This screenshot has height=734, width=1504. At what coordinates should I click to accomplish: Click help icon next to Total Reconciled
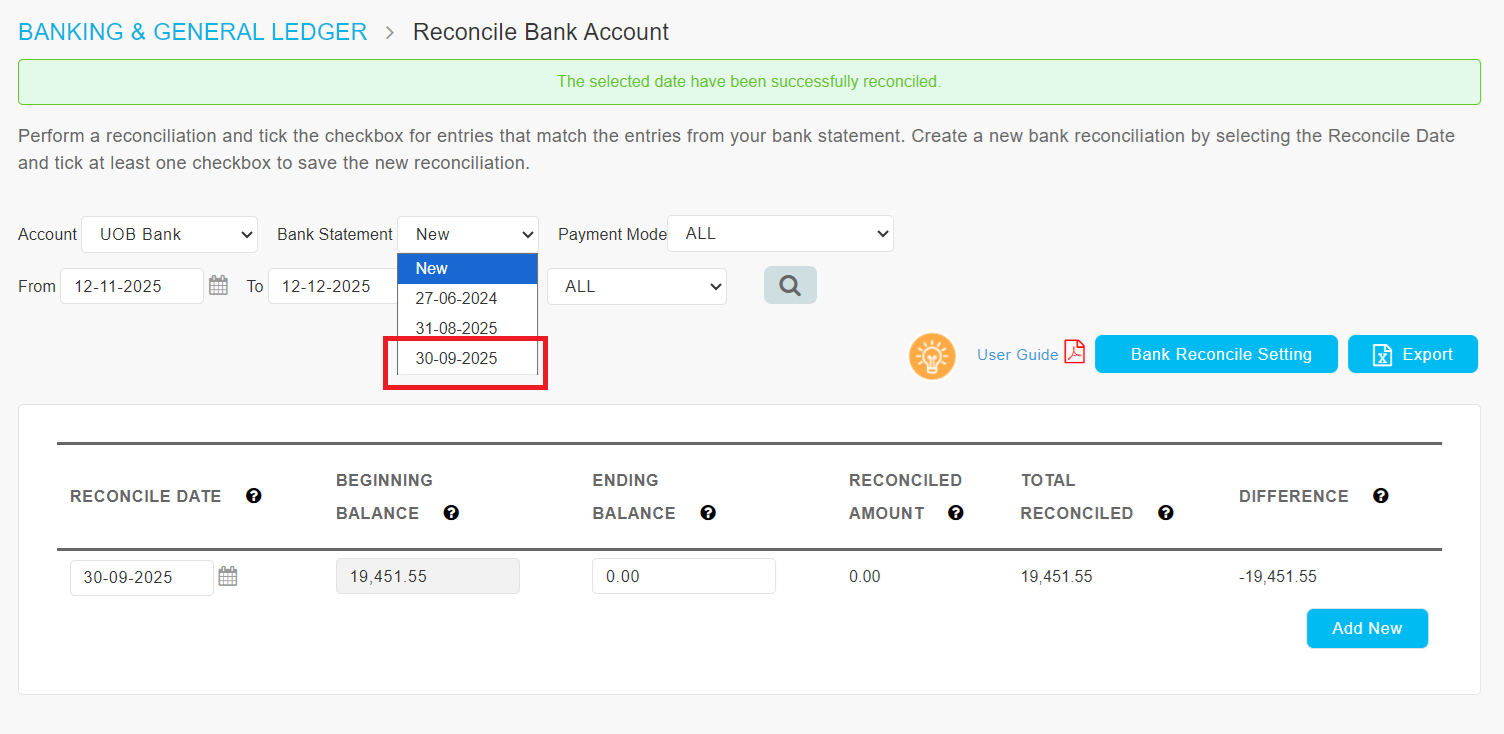pyautogui.click(x=1165, y=513)
